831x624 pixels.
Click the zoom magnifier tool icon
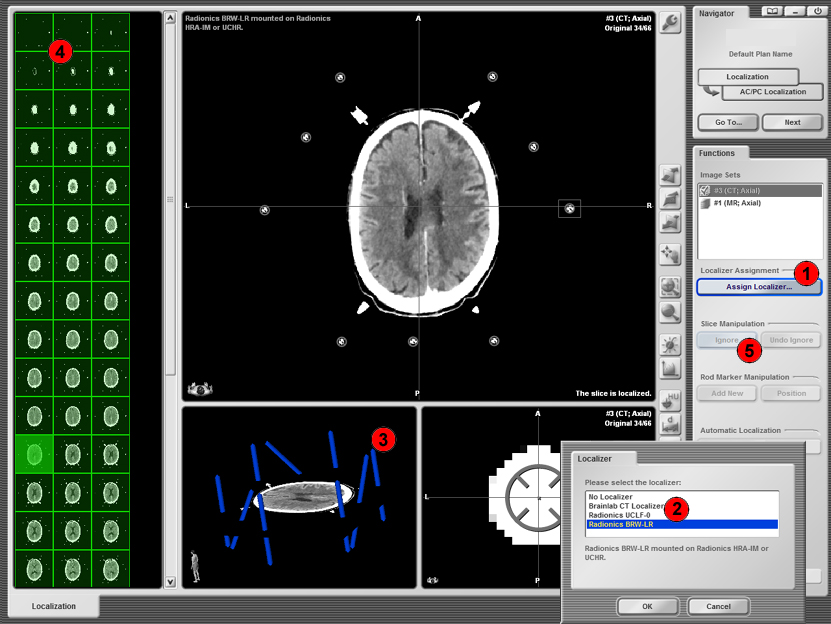(x=670, y=288)
